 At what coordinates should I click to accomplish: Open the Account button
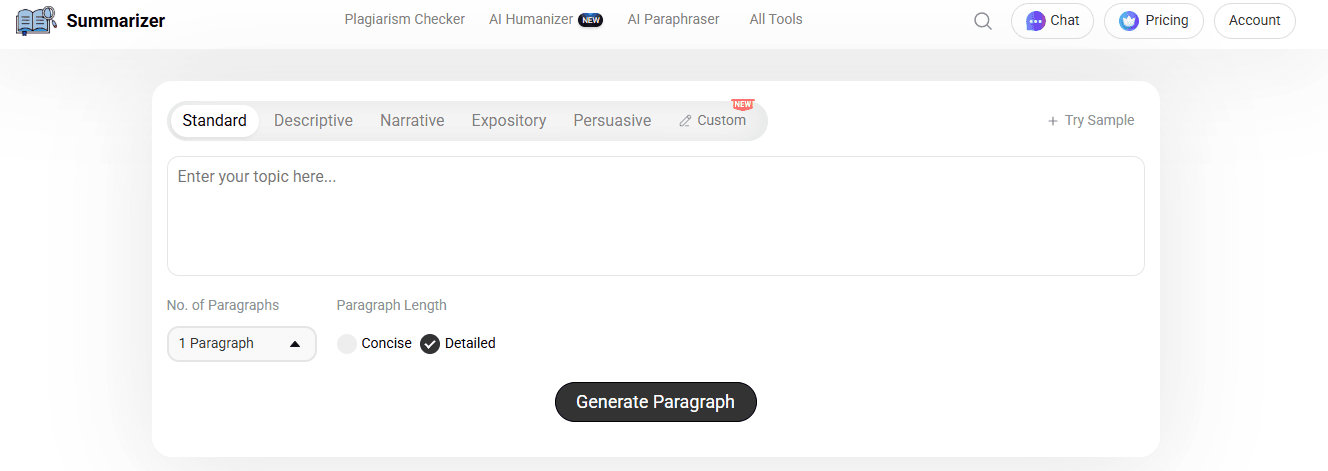coord(1254,21)
